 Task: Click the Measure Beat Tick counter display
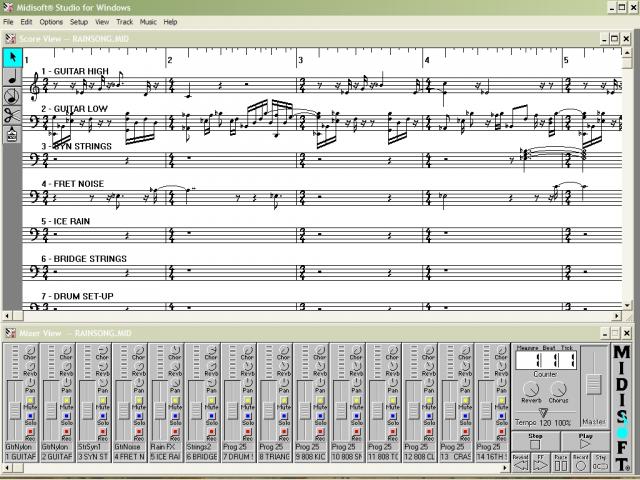[x=544, y=361]
